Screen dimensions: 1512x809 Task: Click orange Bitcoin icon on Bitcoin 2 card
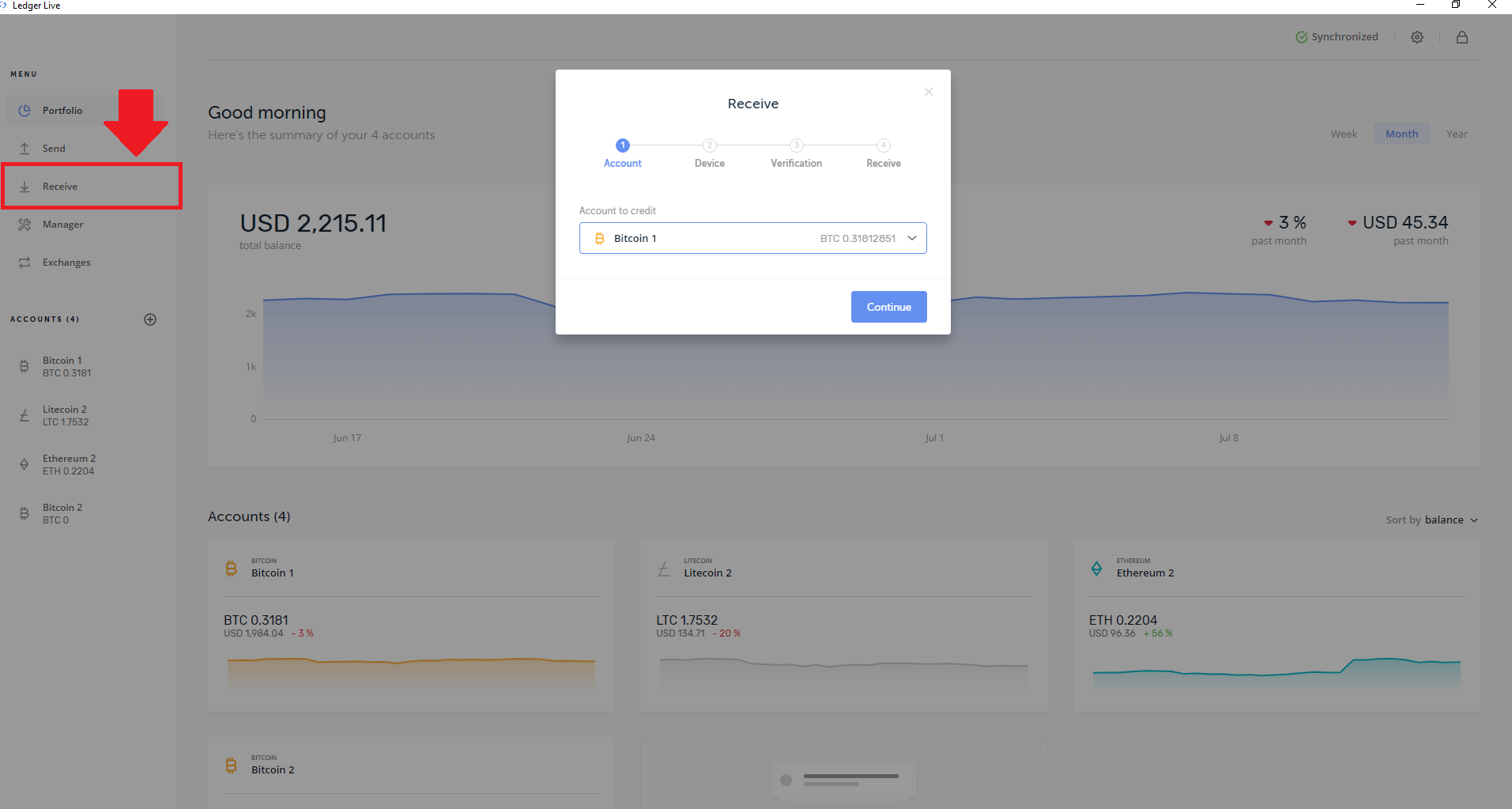tap(231, 765)
